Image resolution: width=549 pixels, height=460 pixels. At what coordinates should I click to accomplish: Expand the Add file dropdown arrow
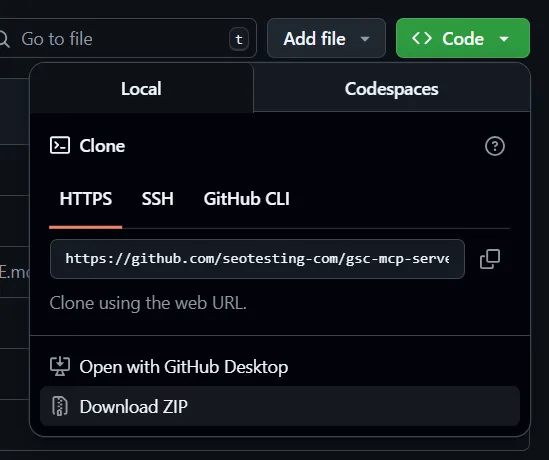pyautogui.click(x=365, y=39)
